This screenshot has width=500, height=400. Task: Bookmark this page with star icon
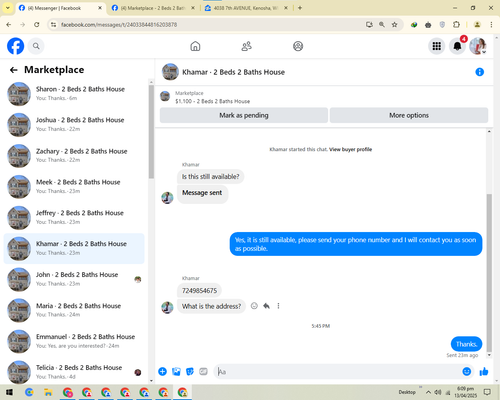[395, 24]
